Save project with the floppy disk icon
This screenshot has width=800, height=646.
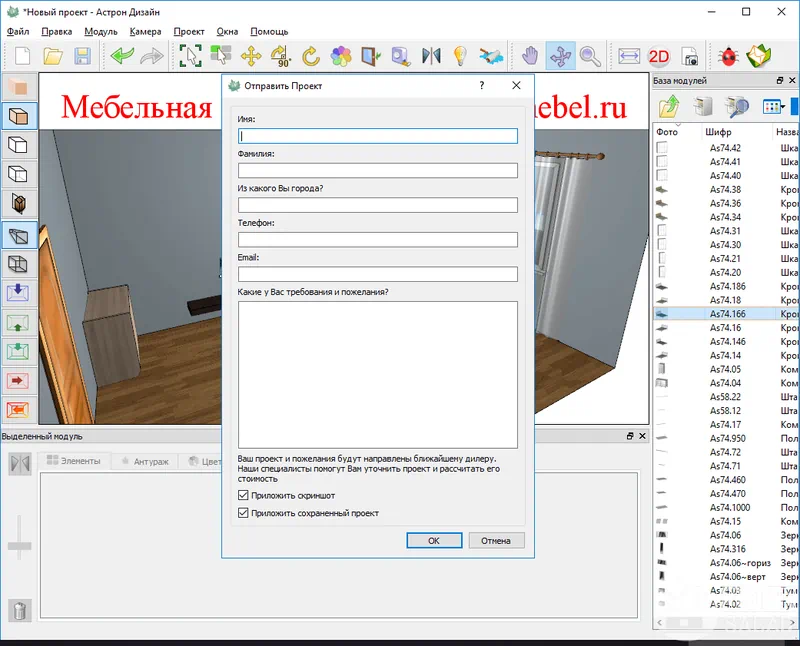83,56
